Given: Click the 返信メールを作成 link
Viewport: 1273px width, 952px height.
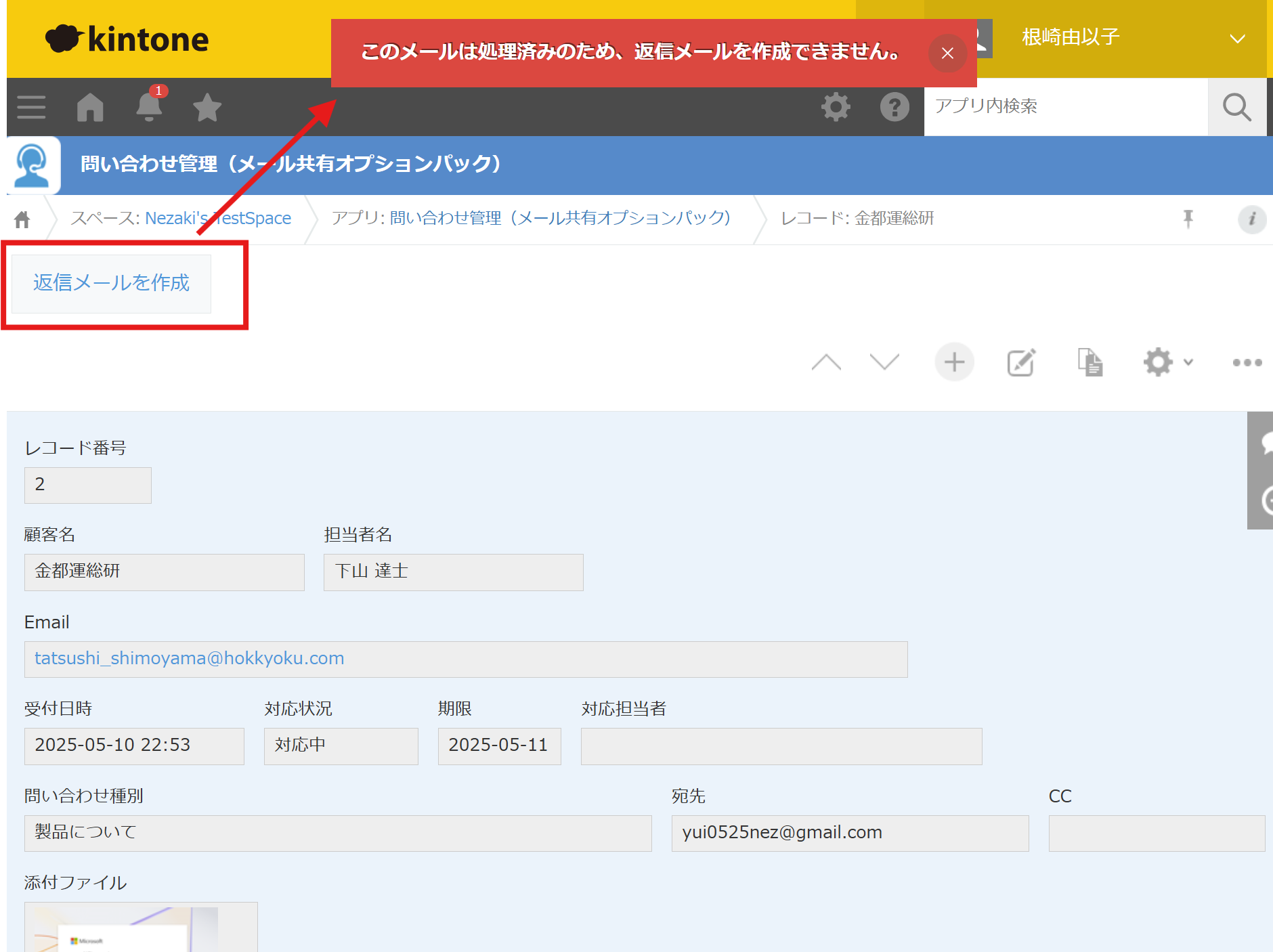Looking at the screenshot, I should click(110, 284).
